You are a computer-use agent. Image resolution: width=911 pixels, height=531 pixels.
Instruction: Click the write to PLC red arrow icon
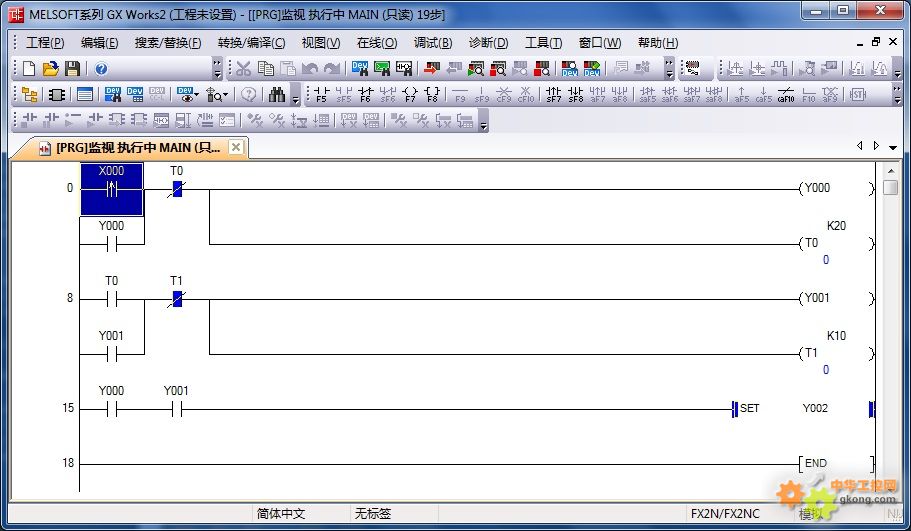pos(432,69)
